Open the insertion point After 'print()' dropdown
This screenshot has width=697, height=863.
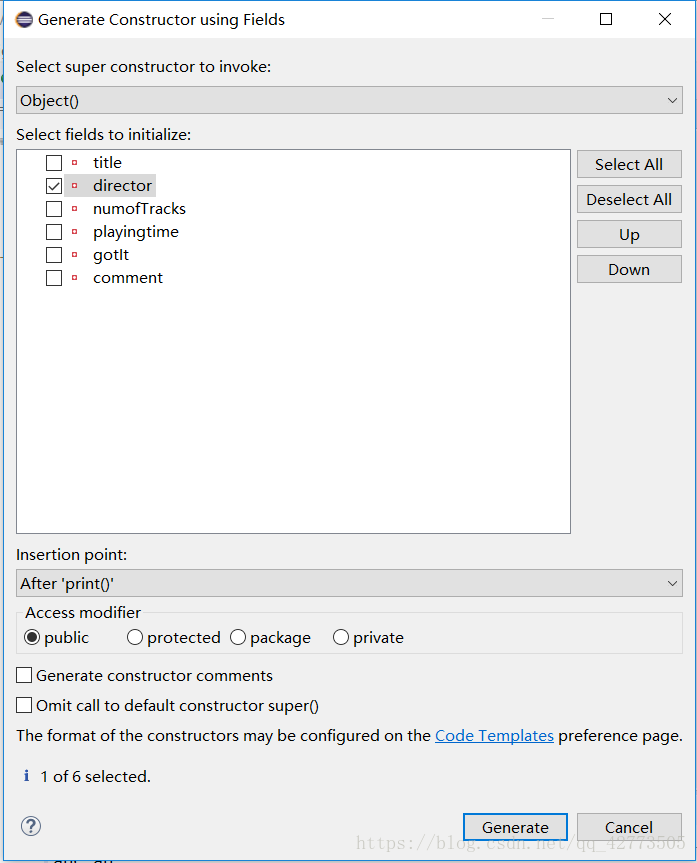349,583
